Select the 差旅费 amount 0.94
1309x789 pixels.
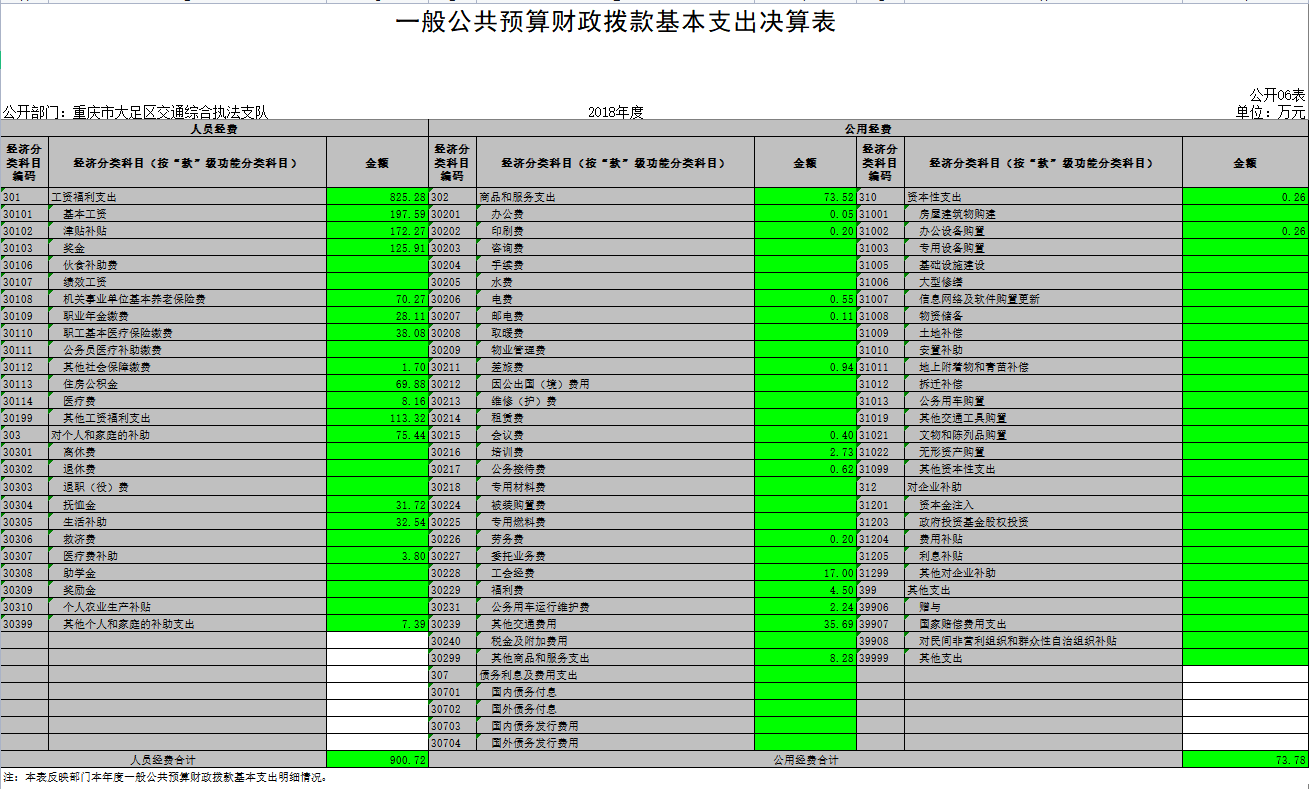(805, 367)
